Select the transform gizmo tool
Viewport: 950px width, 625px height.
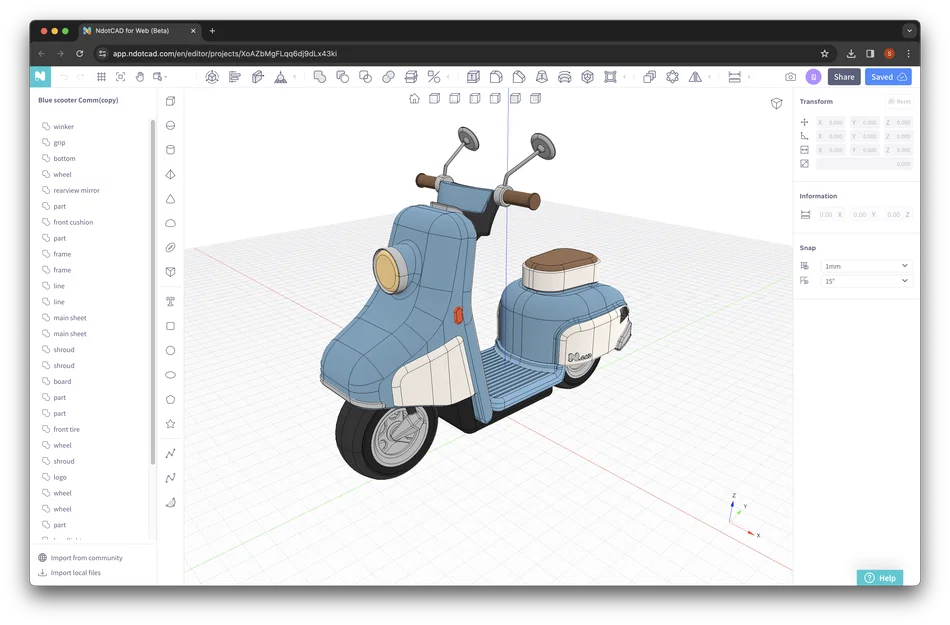pyautogui.click(x=211, y=77)
